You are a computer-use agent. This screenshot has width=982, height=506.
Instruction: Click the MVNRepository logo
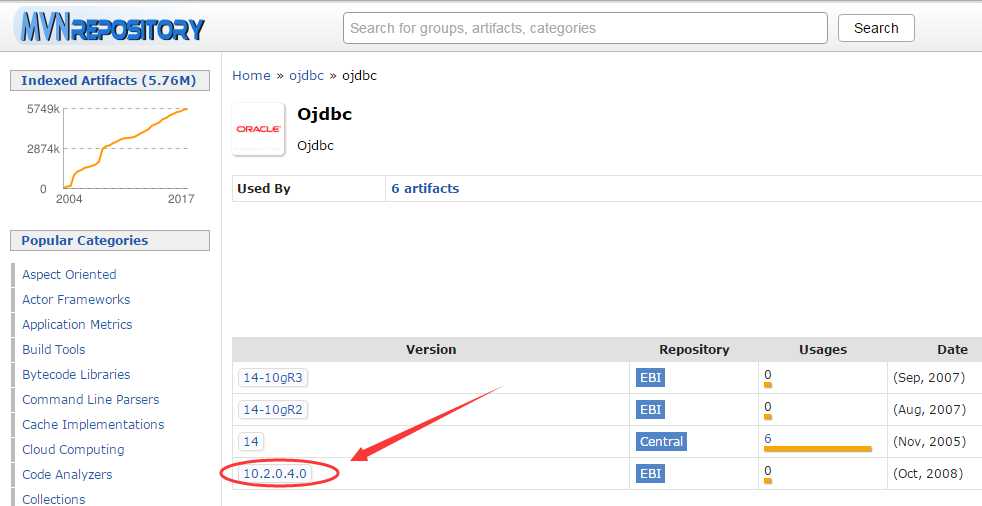[111, 28]
